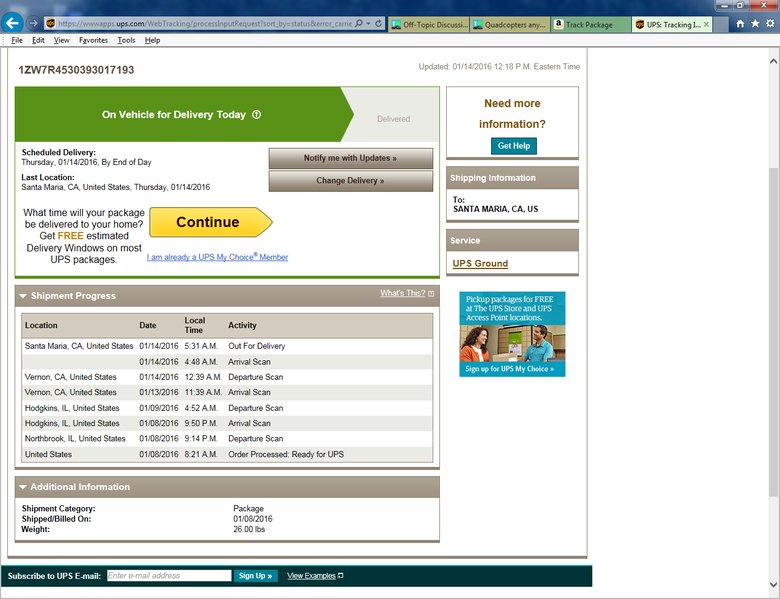
Task: Click the scrollbar up arrow
Action: pos(774,61)
